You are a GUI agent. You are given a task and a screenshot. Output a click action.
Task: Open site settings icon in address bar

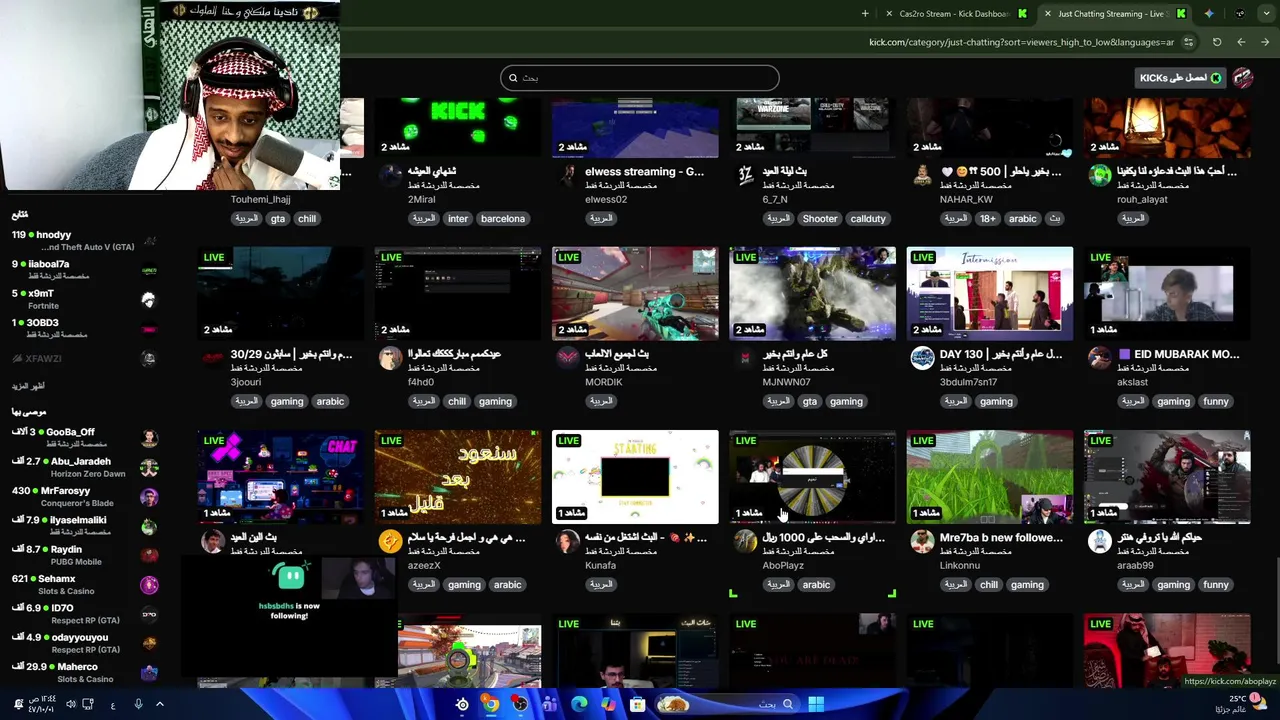click(1188, 42)
